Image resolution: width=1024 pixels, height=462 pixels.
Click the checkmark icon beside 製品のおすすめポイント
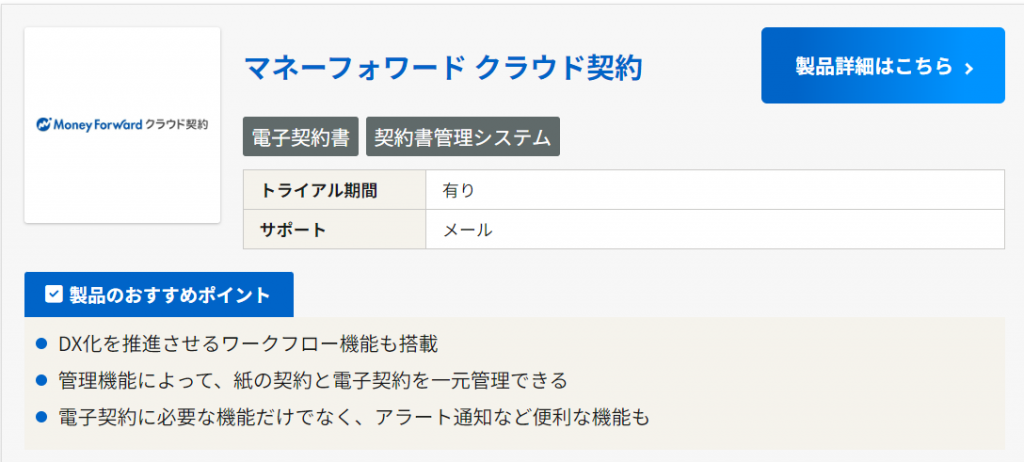coord(55,295)
